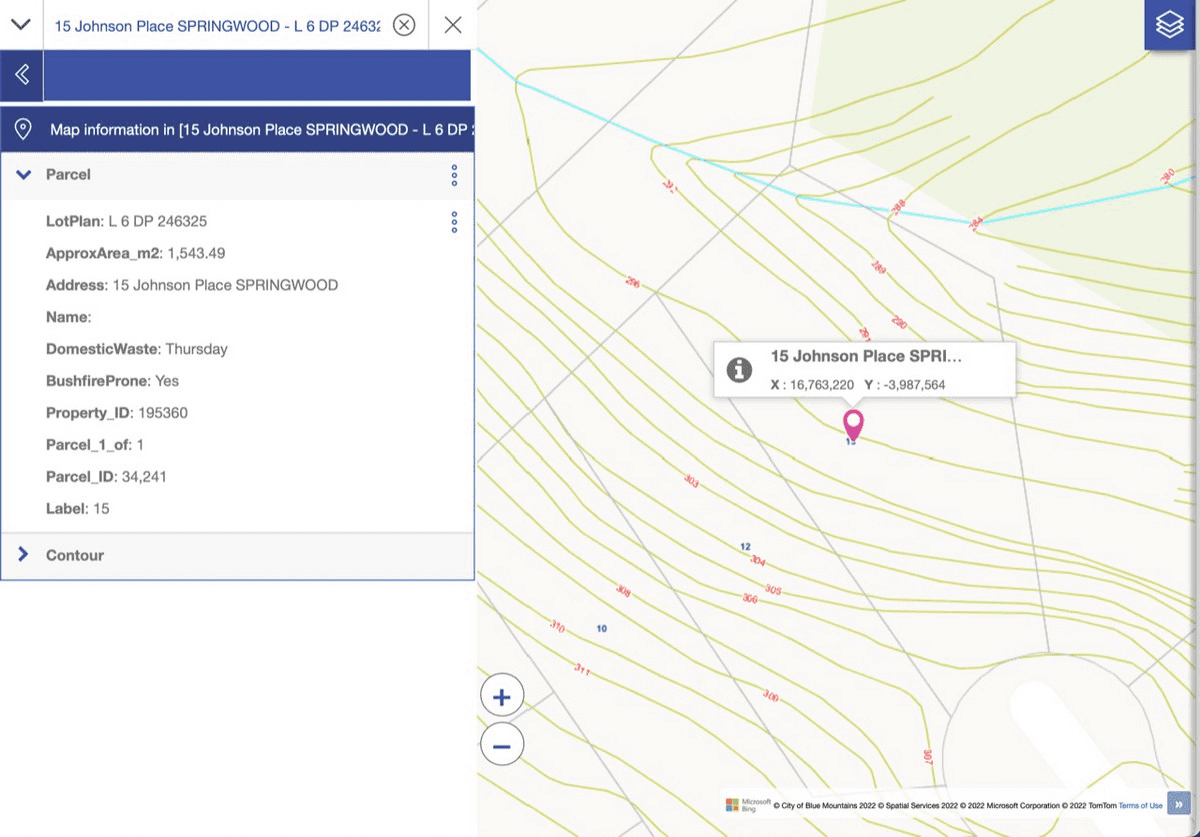Screen dimensions: 1200x837
Task: Click the empty Name field row
Action: pyautogui.click(x=69, y=317)
